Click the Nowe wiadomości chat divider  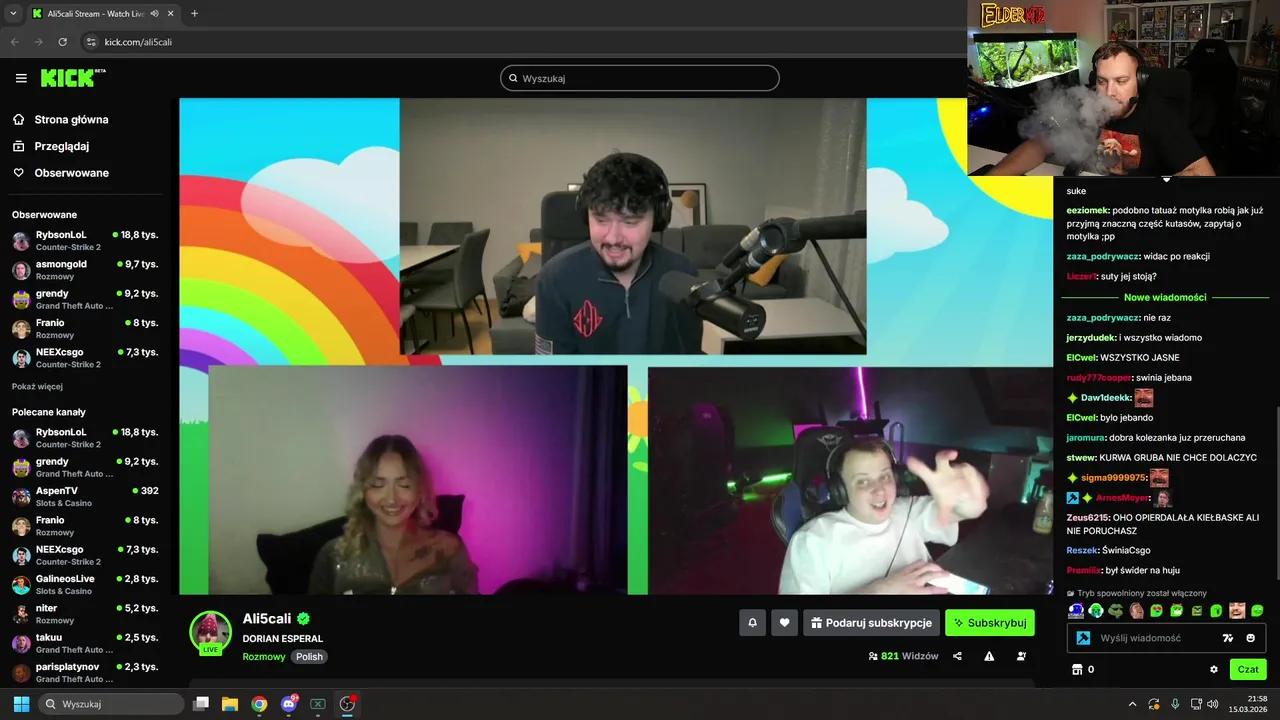1165,297
